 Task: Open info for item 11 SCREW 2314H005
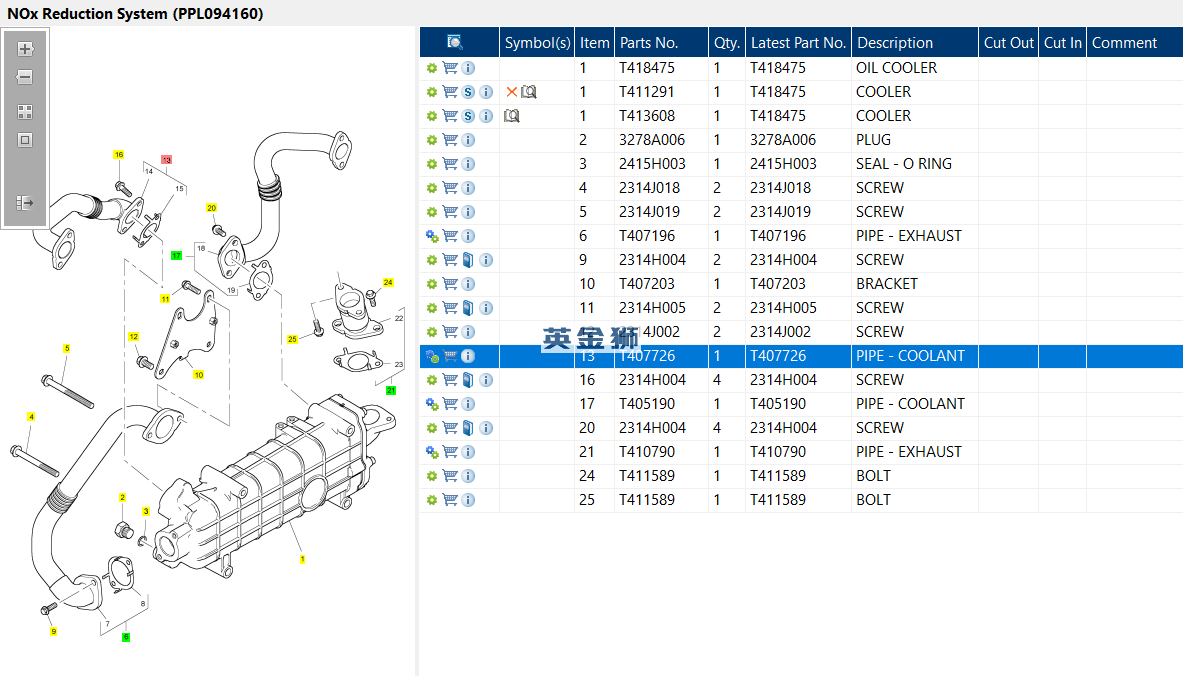(487, 308)
